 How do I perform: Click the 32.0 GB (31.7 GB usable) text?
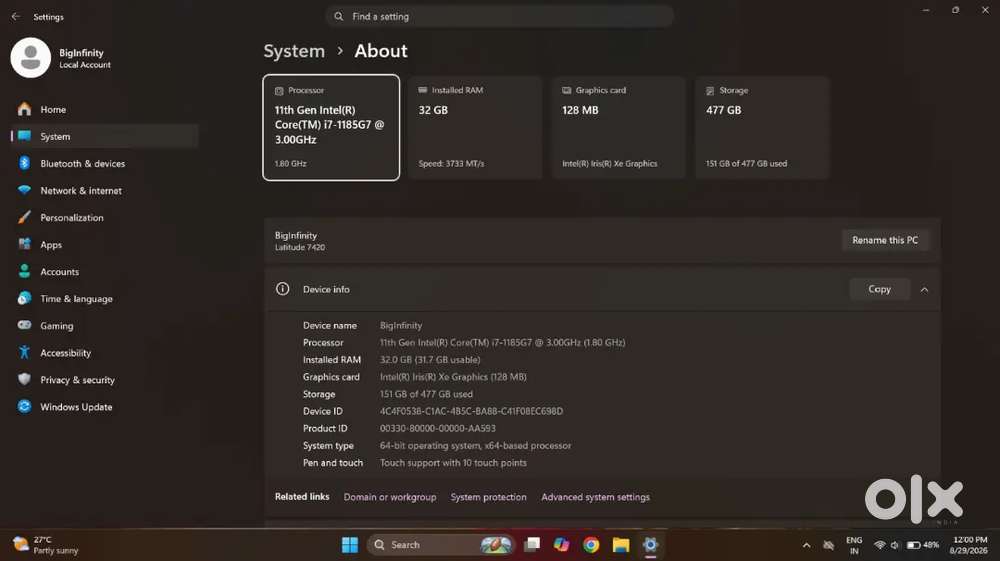[x=430, y=360]
